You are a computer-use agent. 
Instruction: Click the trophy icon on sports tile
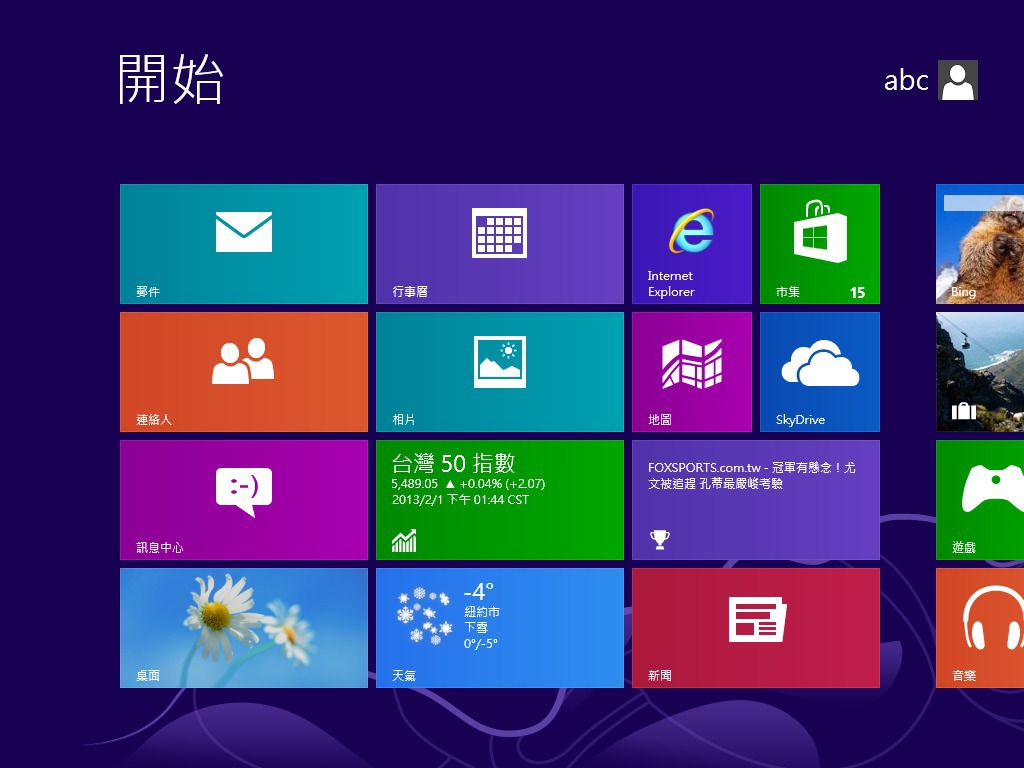(x=660, y=539)
